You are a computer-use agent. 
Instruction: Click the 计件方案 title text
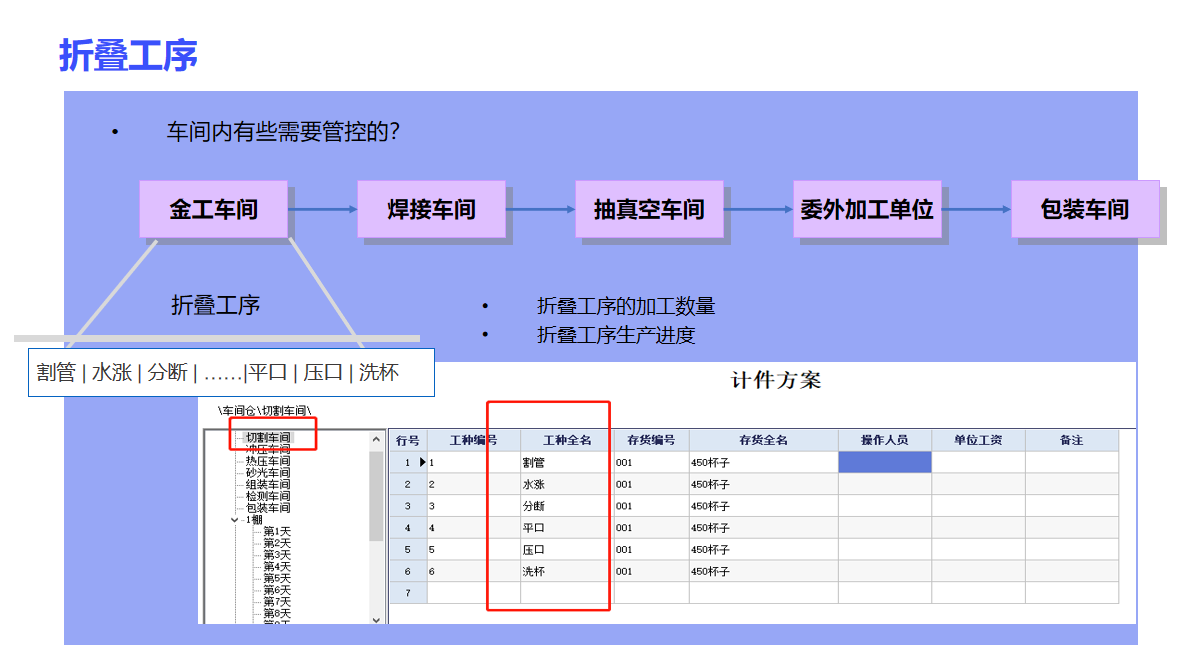(x=776, y=381)
